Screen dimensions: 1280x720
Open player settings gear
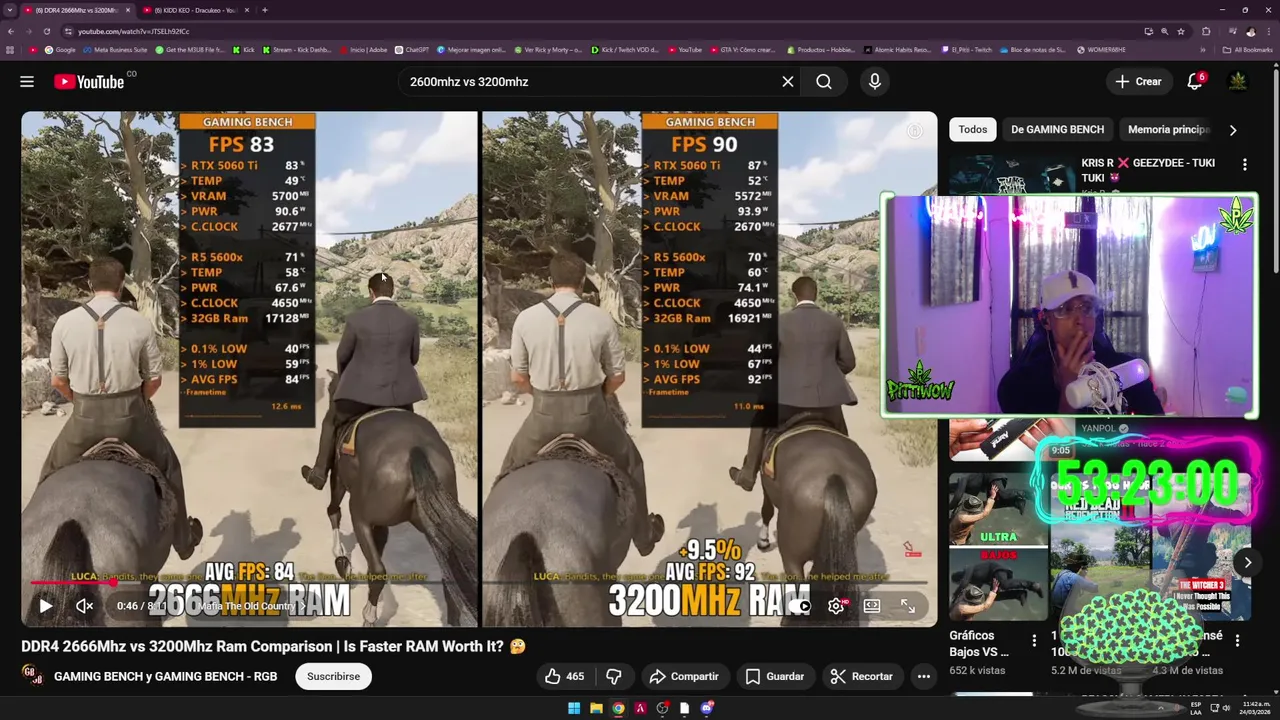click(x=836, y=605)
